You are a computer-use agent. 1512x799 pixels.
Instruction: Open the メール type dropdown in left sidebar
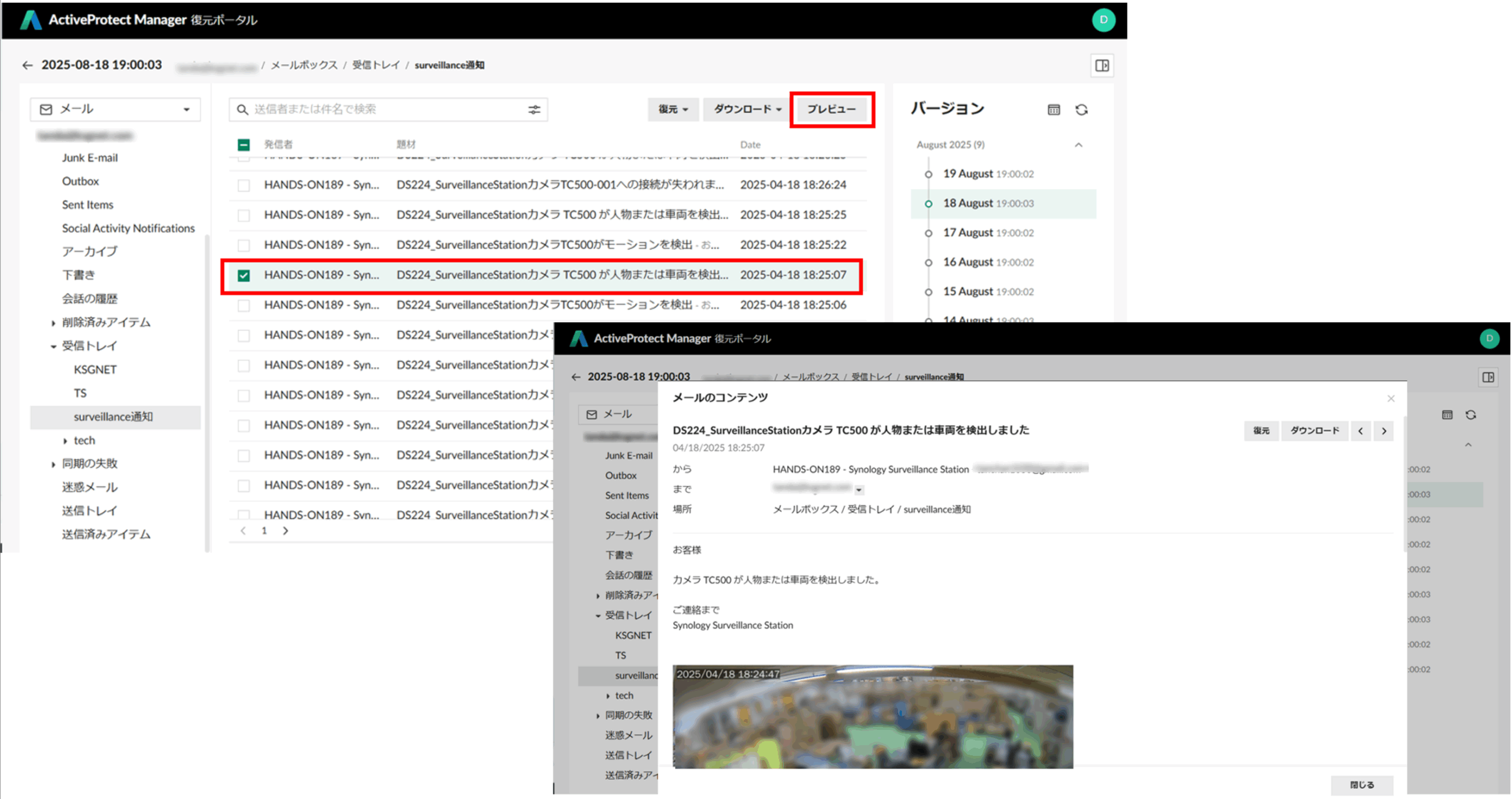tap(115, 109)
